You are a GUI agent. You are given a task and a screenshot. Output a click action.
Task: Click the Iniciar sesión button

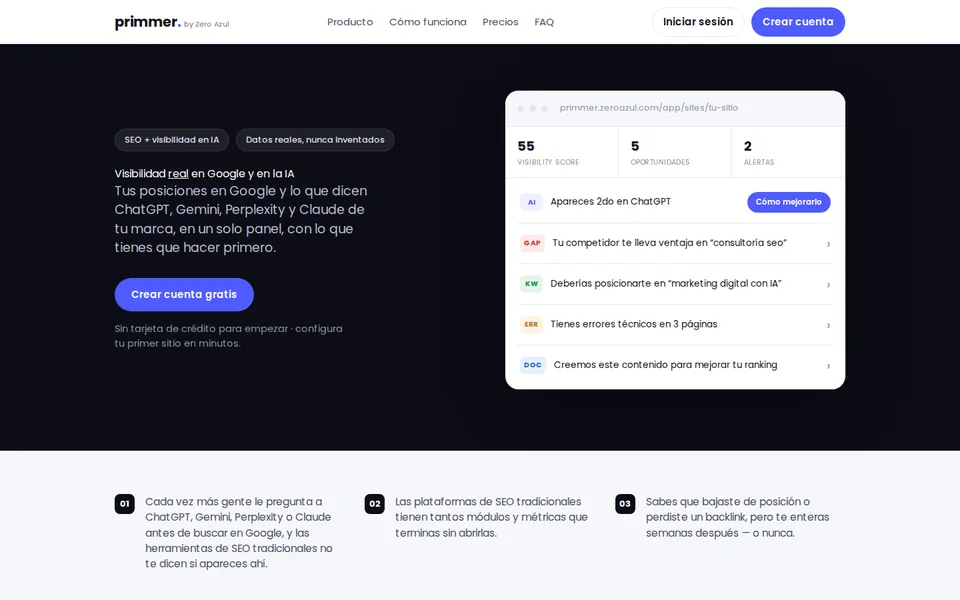[698, 22]
